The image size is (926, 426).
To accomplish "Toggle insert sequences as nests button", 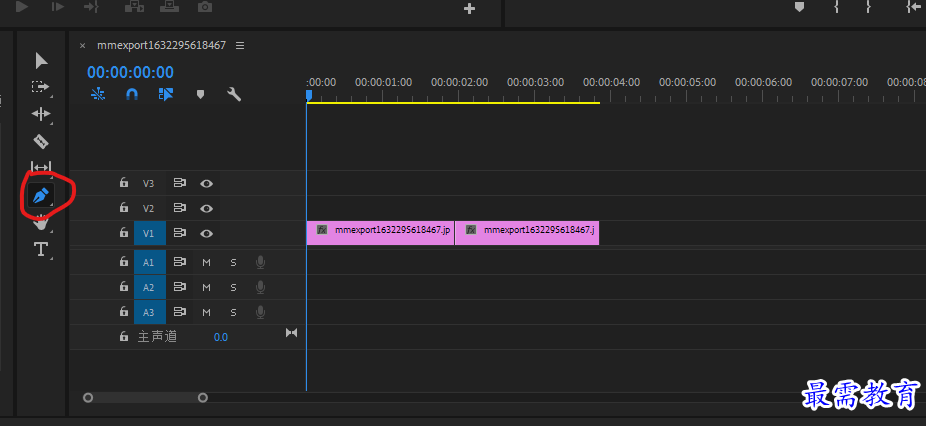I will click(x=98, y=94).
